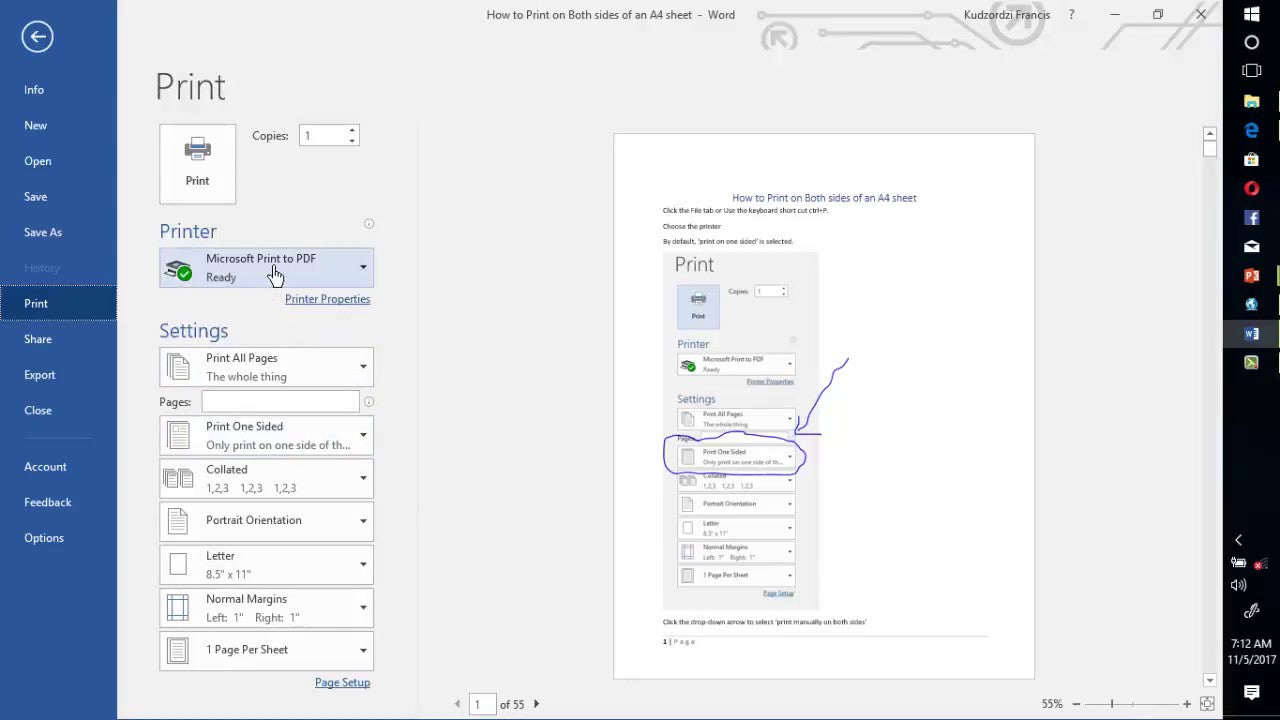Image resolution: width=1280 pixels, height=720 pixels.
Task: Open PowerPoint from the taskbar
Action: pos(1251,275)
